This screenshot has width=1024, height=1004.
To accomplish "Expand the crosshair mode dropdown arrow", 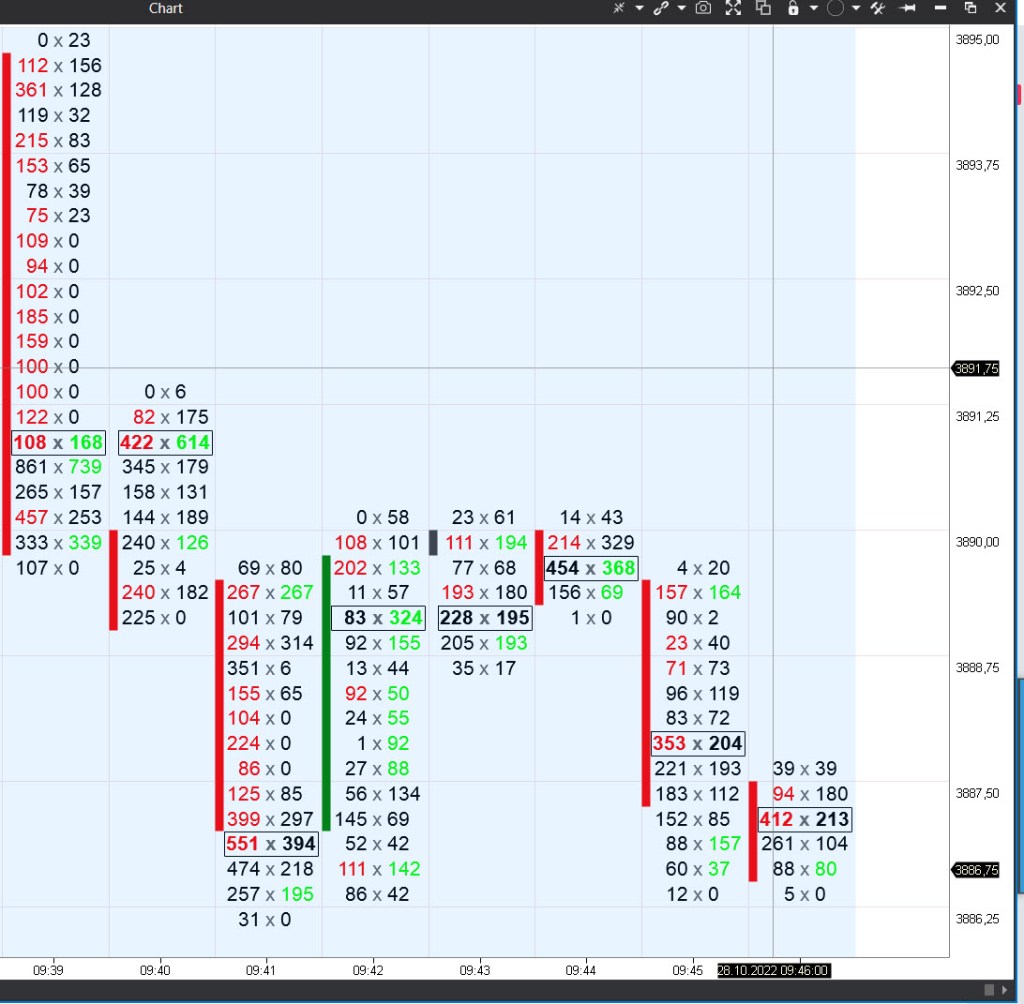I will [639, 8].
